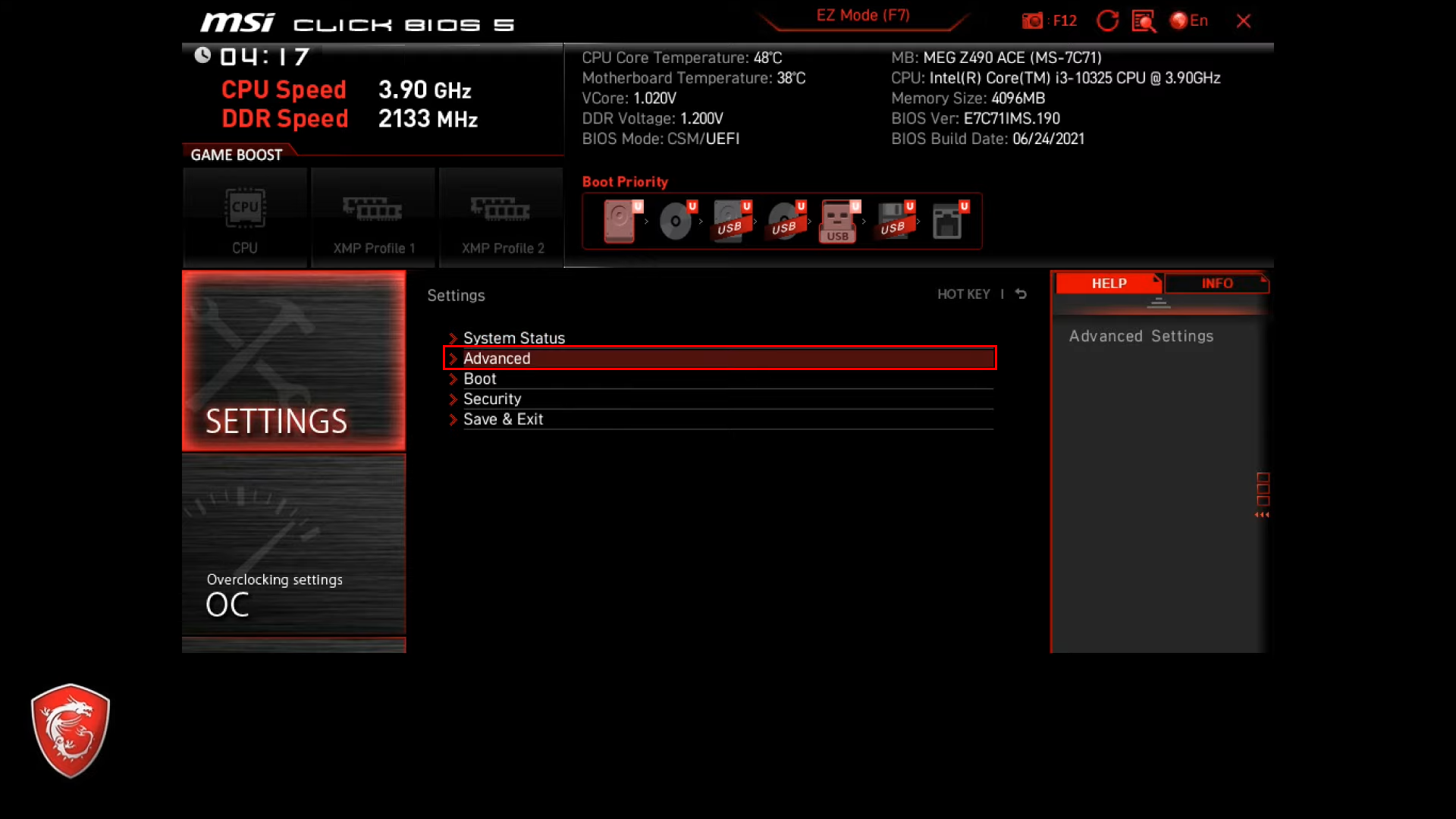Image resolution: width=1456 pixels, height=819 pixels.
Task: Click the hotkey back arrow icon
Action: click(x=1021, y=294)
